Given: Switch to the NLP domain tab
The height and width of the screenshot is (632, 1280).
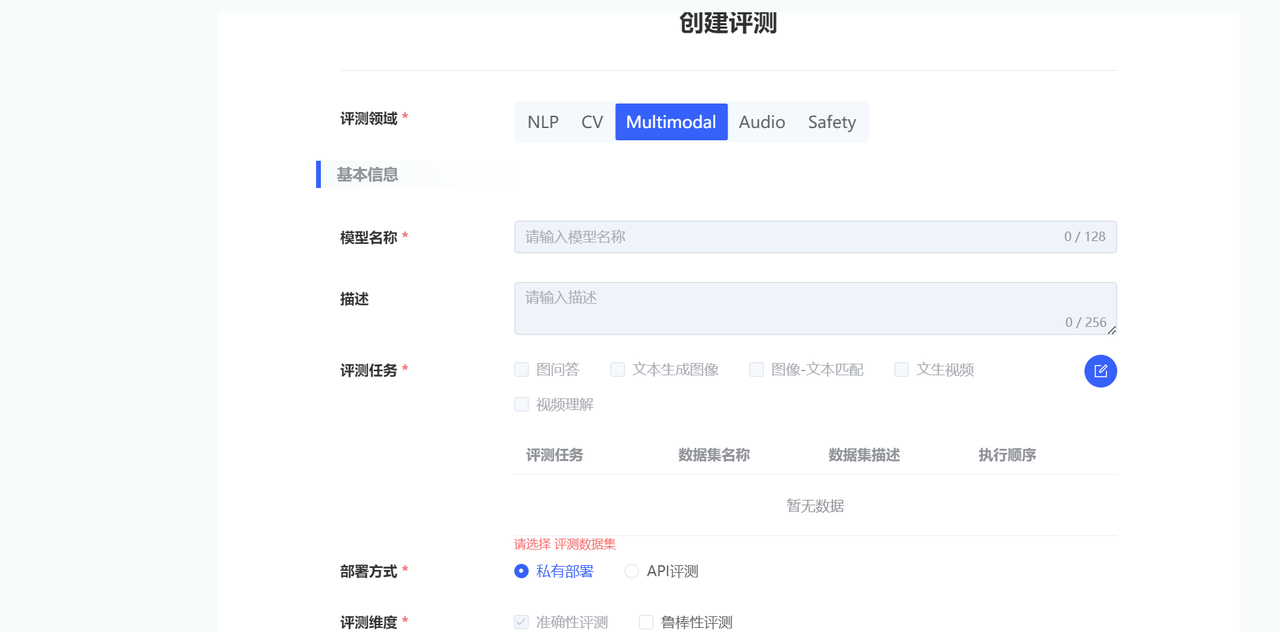Looking at the screenshot, I should pos(543,122).
